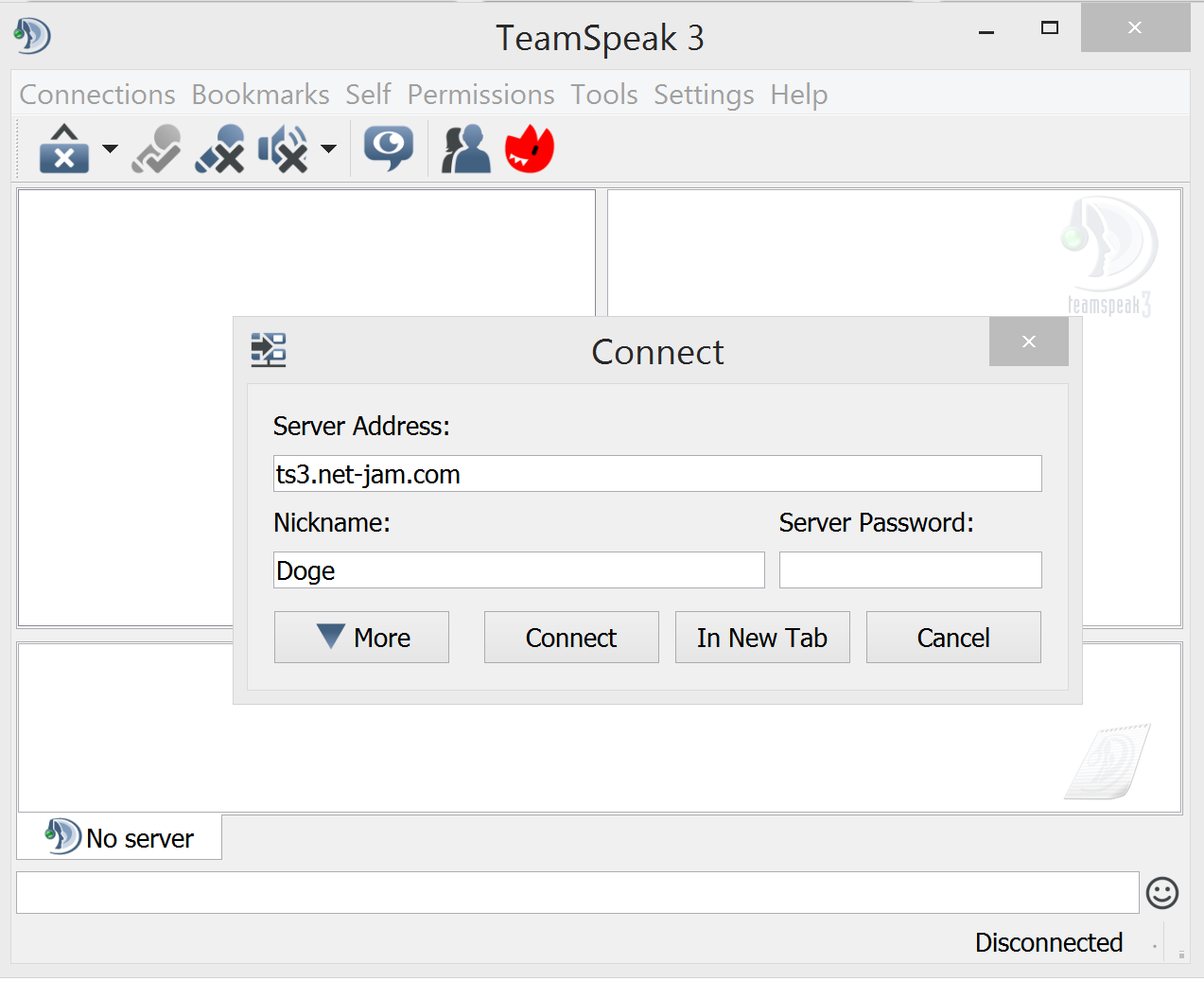Open the Tools menu
This screenshot has width=1204, height=981.
point(603,95)
